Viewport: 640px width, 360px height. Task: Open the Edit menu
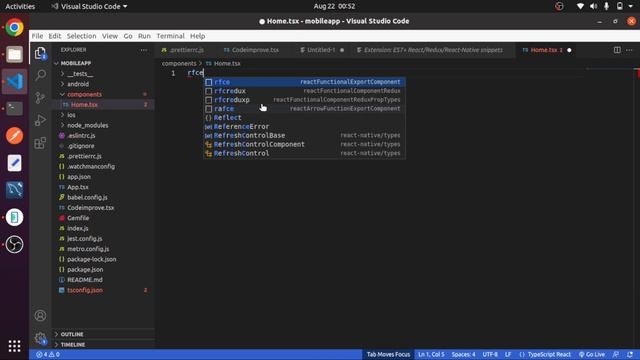point(55,36)
